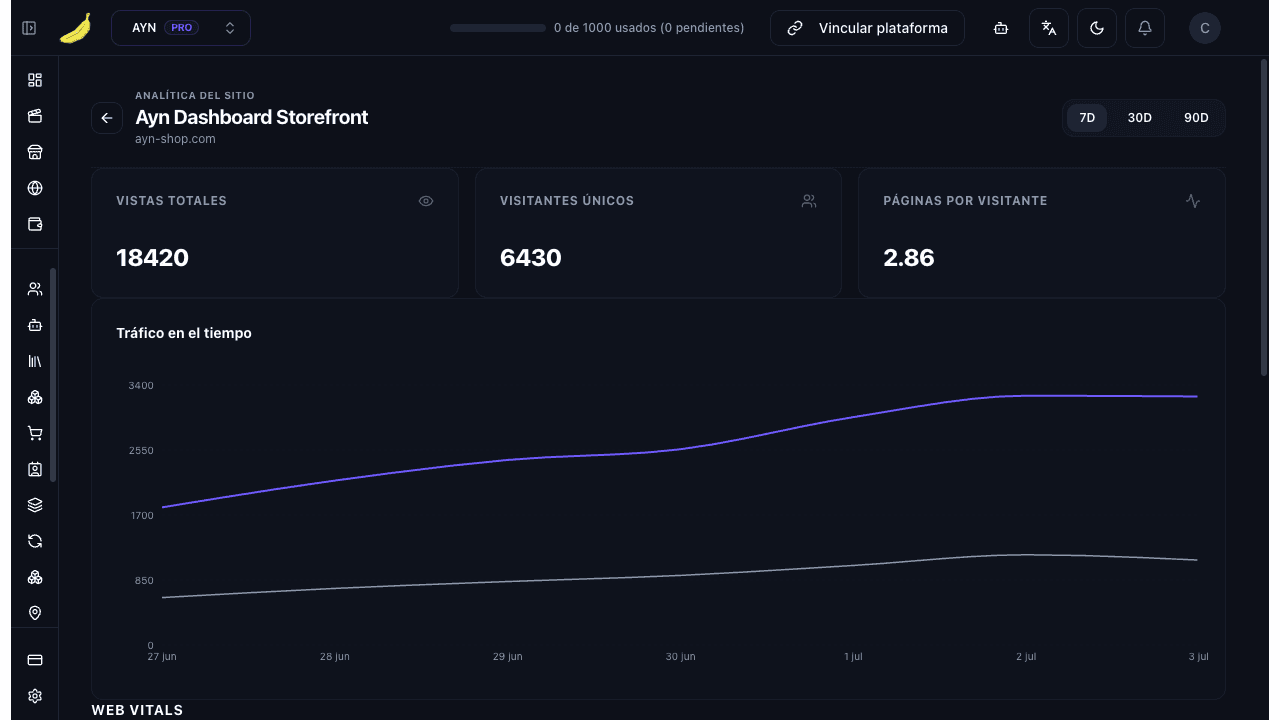Click the PRO badge
The width and height of the screenshot is (1280, 720).
[182, 28]
